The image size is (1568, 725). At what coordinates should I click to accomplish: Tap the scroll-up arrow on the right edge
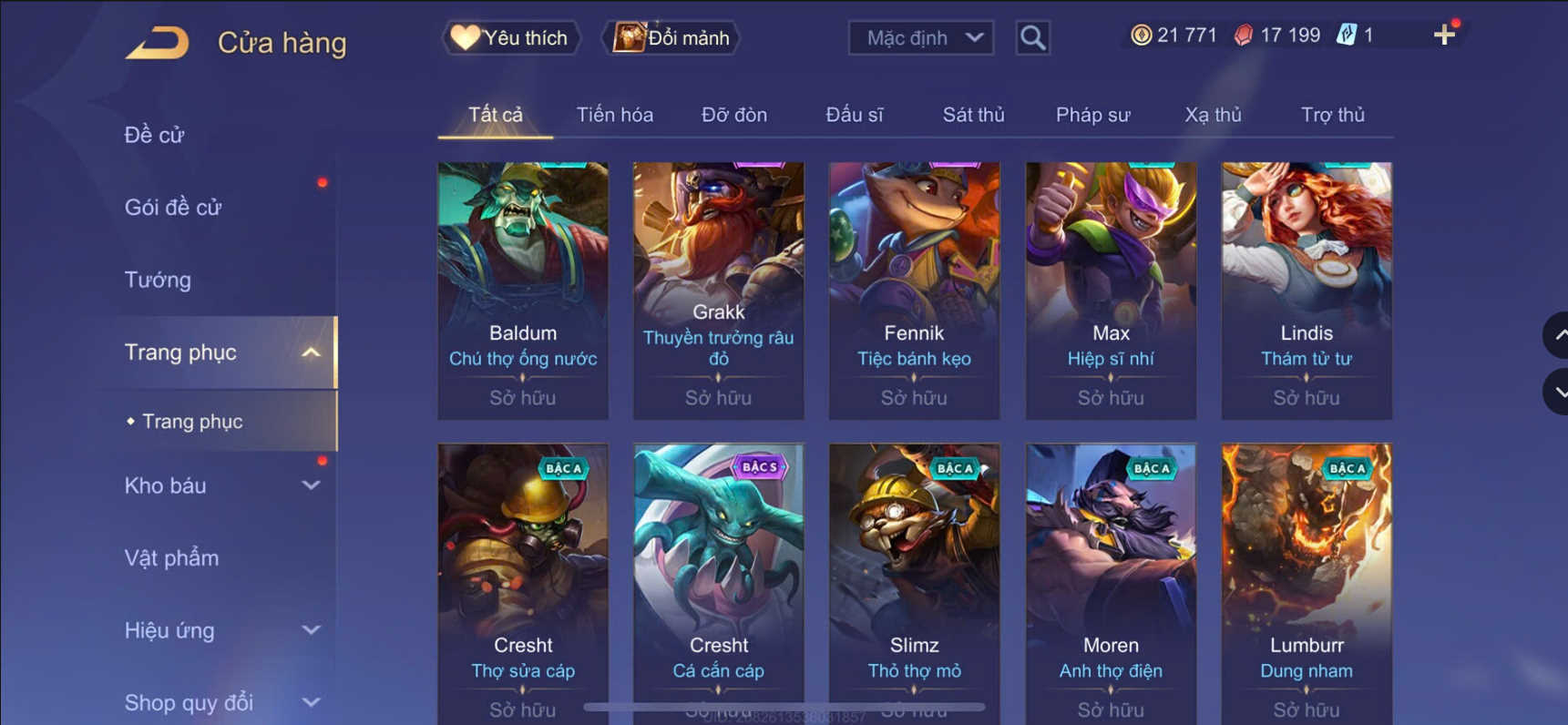point(1556,335)
